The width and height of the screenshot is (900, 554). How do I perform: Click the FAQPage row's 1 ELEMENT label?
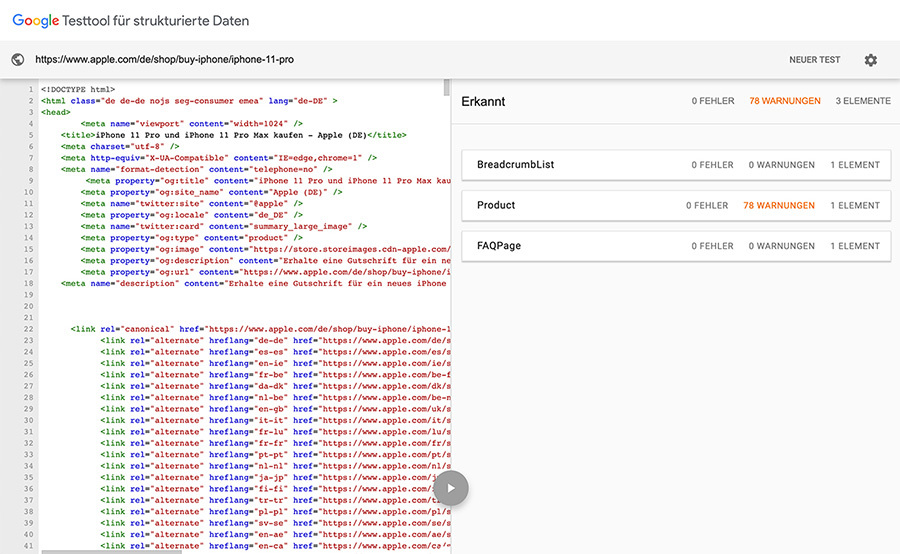(x=855, y=246)
